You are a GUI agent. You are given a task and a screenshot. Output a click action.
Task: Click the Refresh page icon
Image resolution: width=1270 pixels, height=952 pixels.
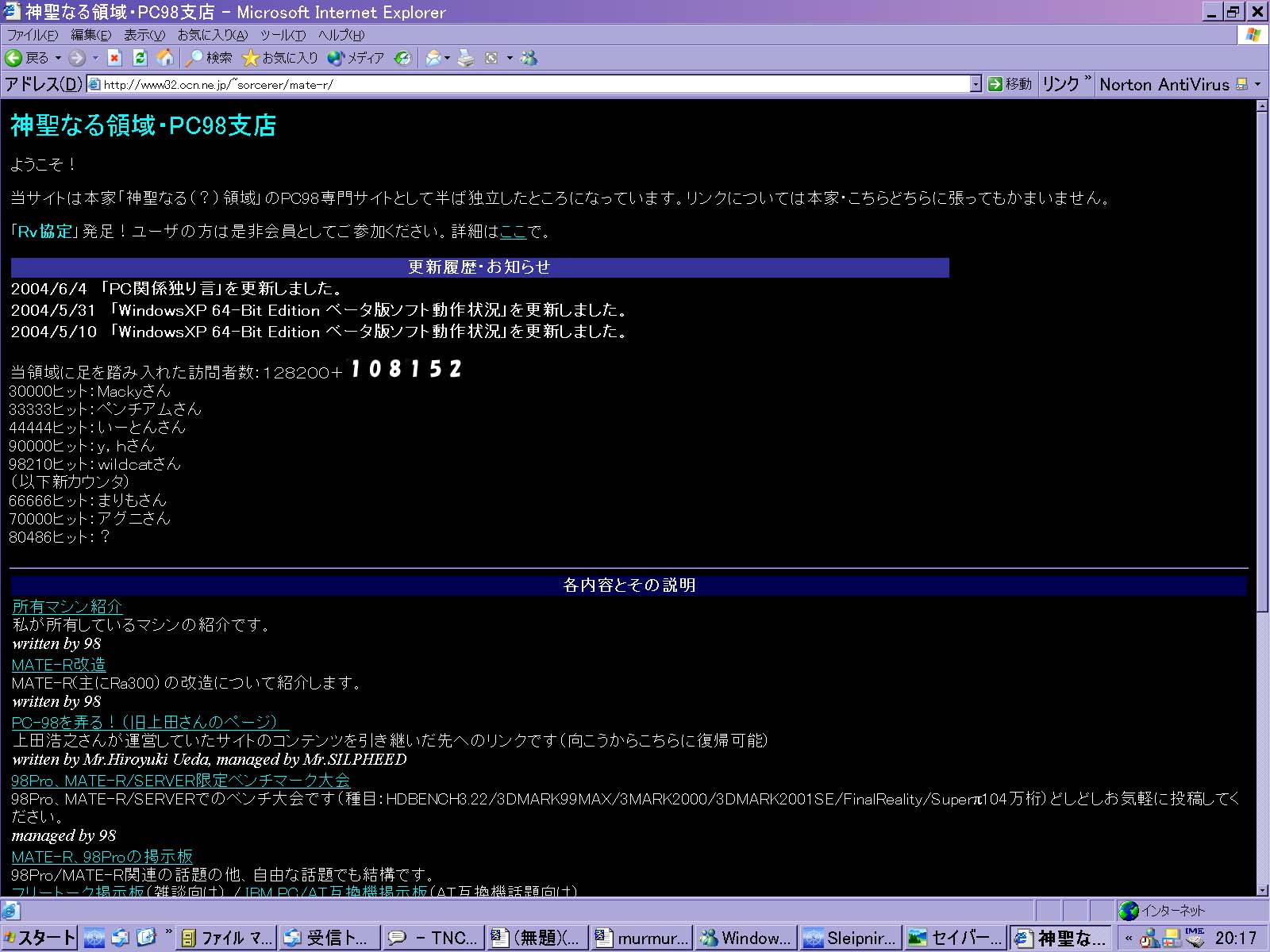point(140,58)
